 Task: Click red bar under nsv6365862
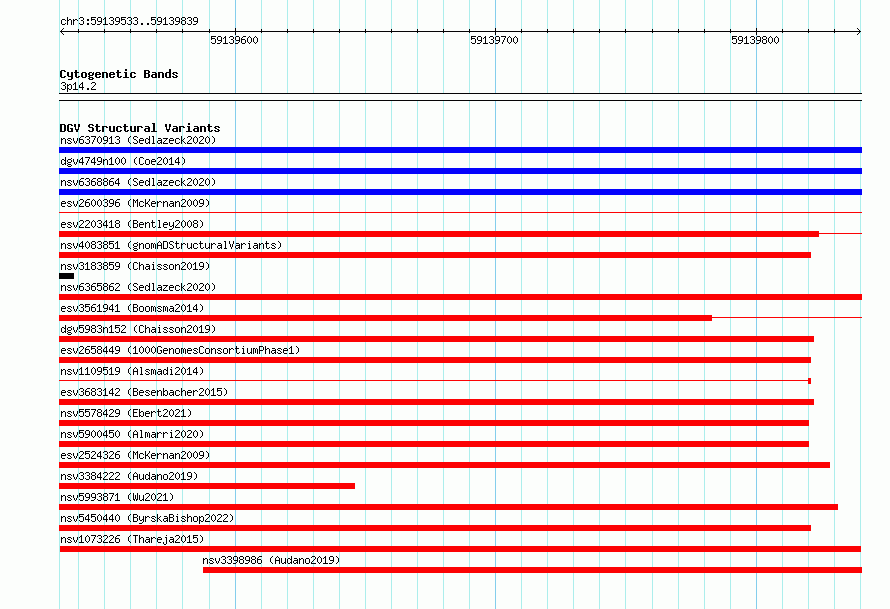(x=460, y=297)
